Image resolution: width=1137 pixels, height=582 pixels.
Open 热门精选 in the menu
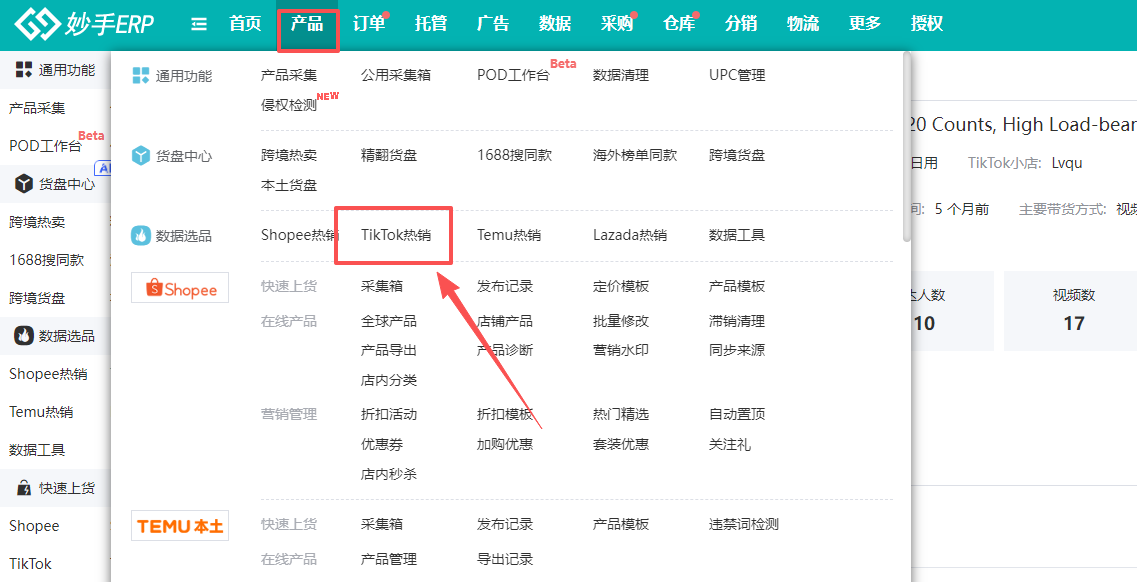pos(621,415)
